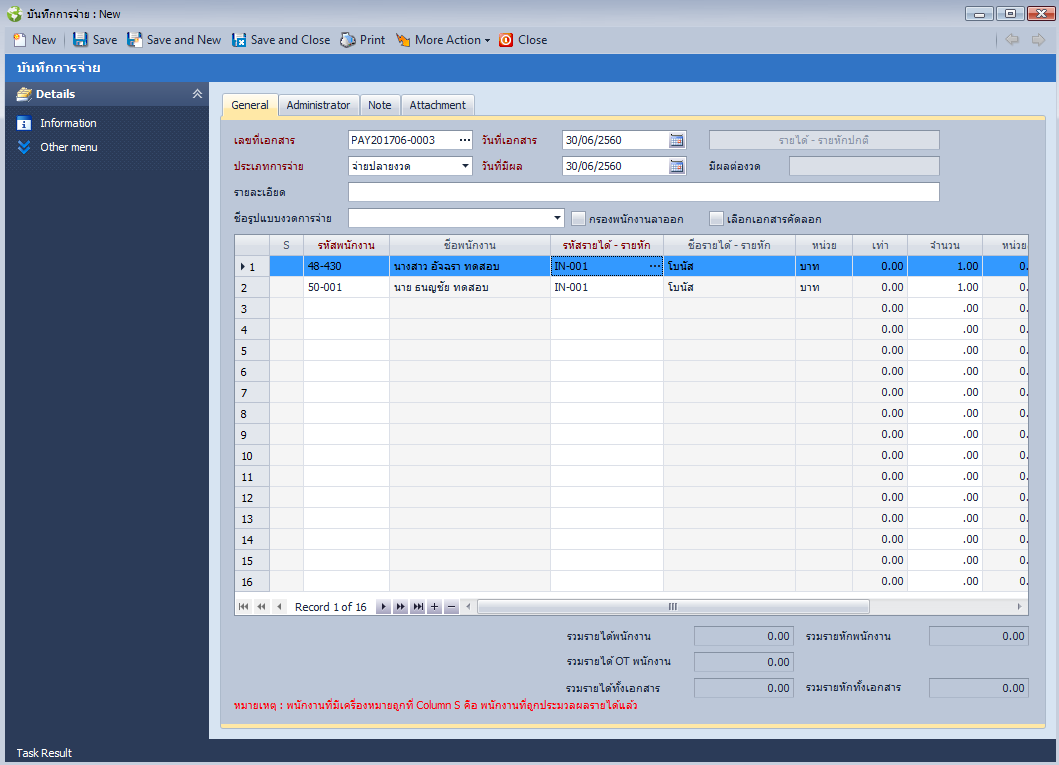Collapse the Details panel chevron
Viewport: 1059px width, 765px height.
[x=197, y=94]
